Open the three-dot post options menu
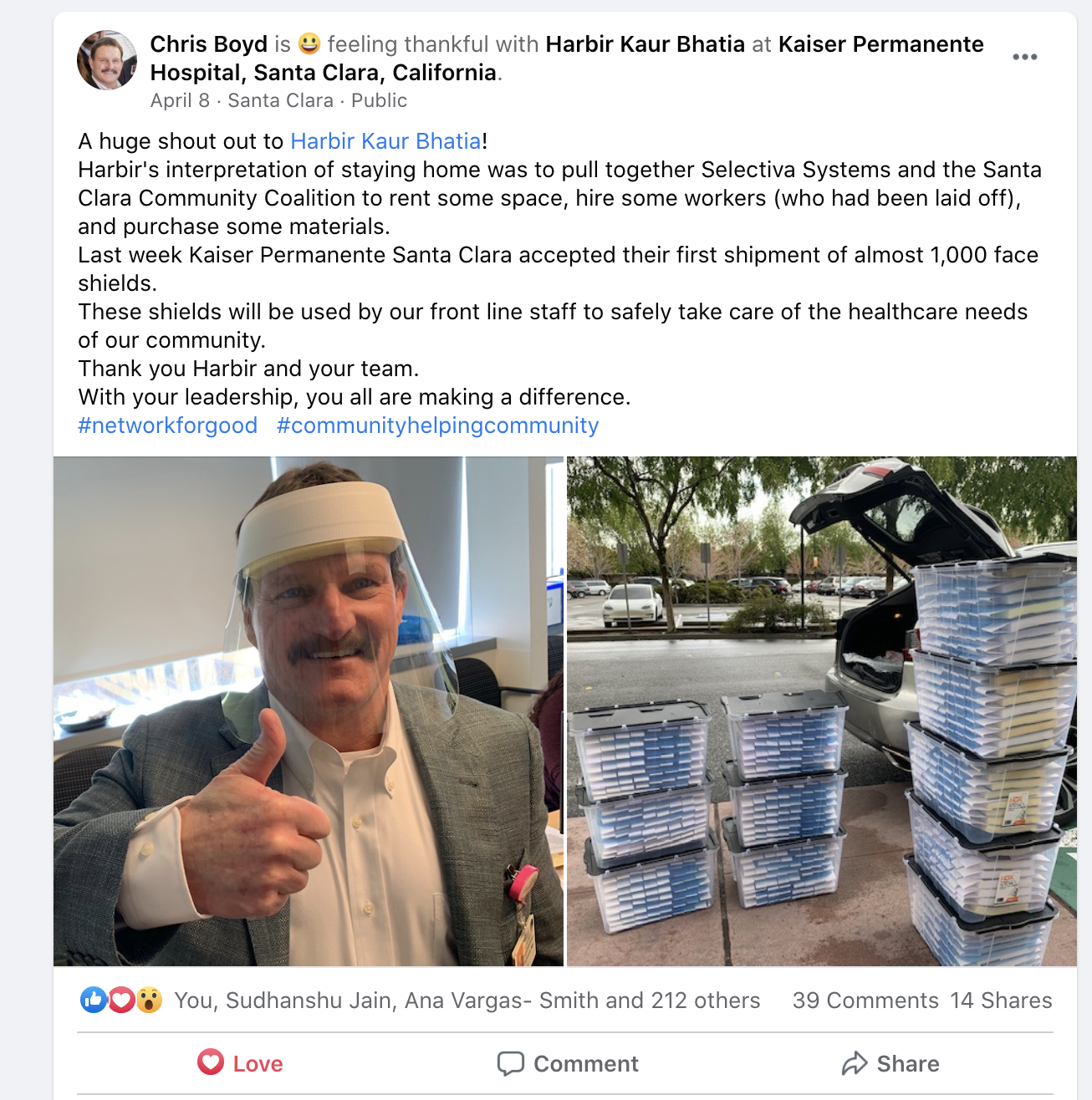 pyautogui.click(x=1024, y=57)
